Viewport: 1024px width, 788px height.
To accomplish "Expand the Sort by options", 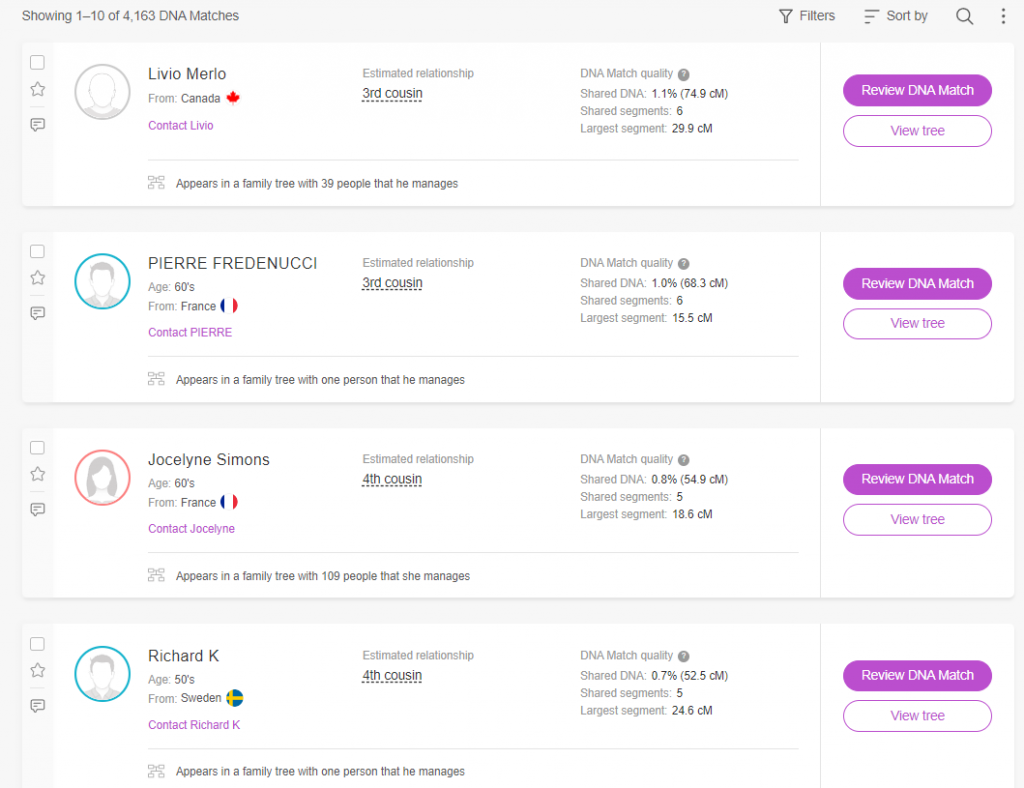I will click(896, 16).
